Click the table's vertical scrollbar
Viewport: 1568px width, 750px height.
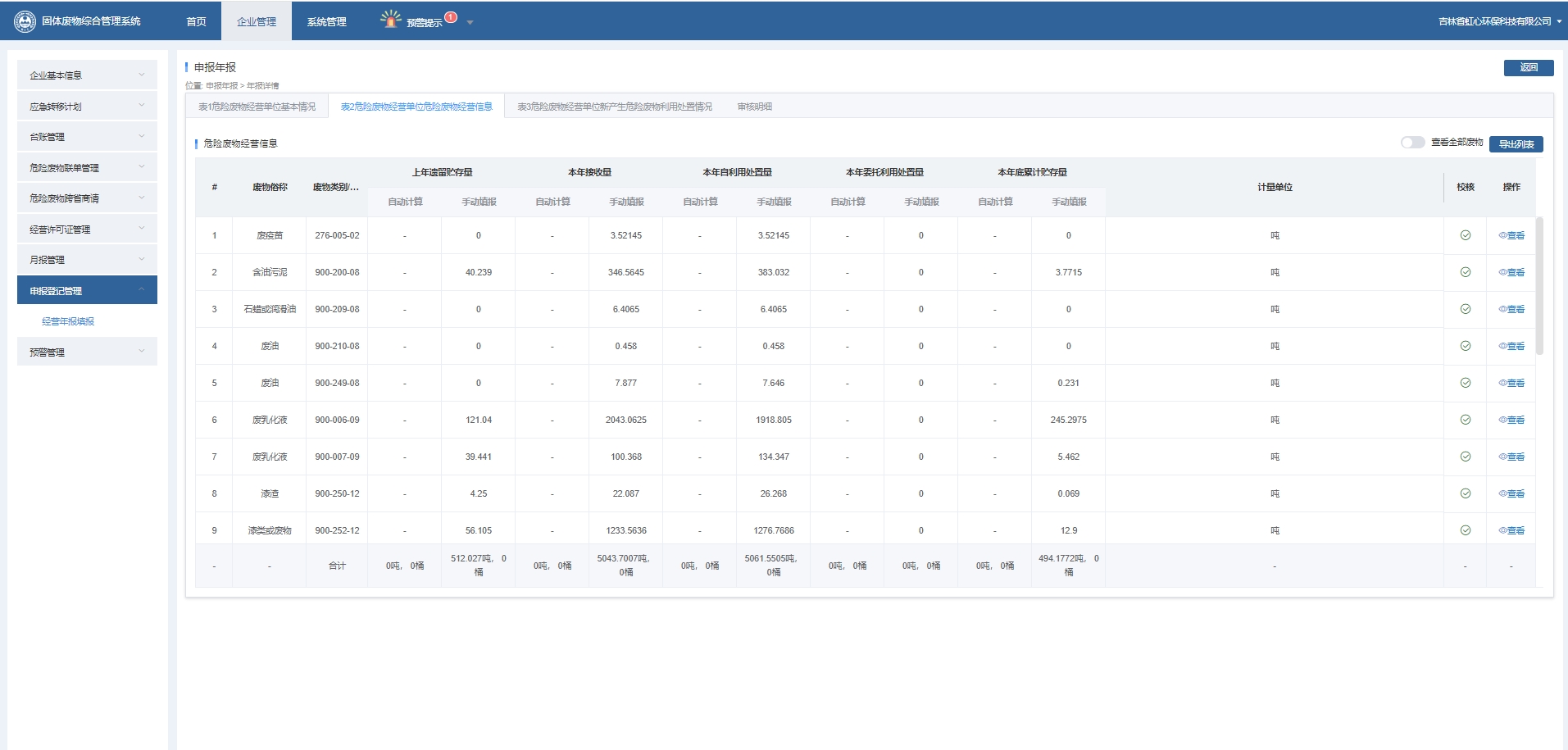[x=1539, y=285]
